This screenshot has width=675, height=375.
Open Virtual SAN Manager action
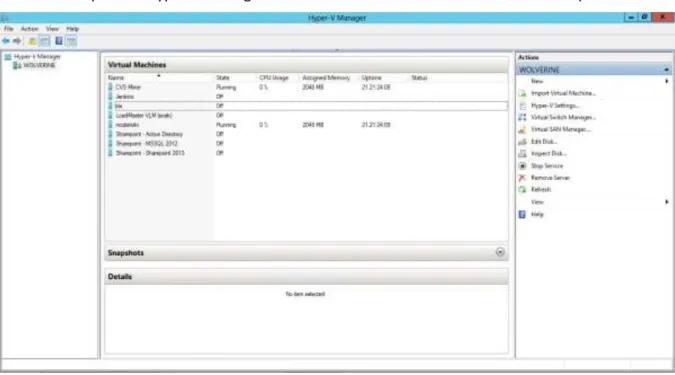[x=560, y=130]
